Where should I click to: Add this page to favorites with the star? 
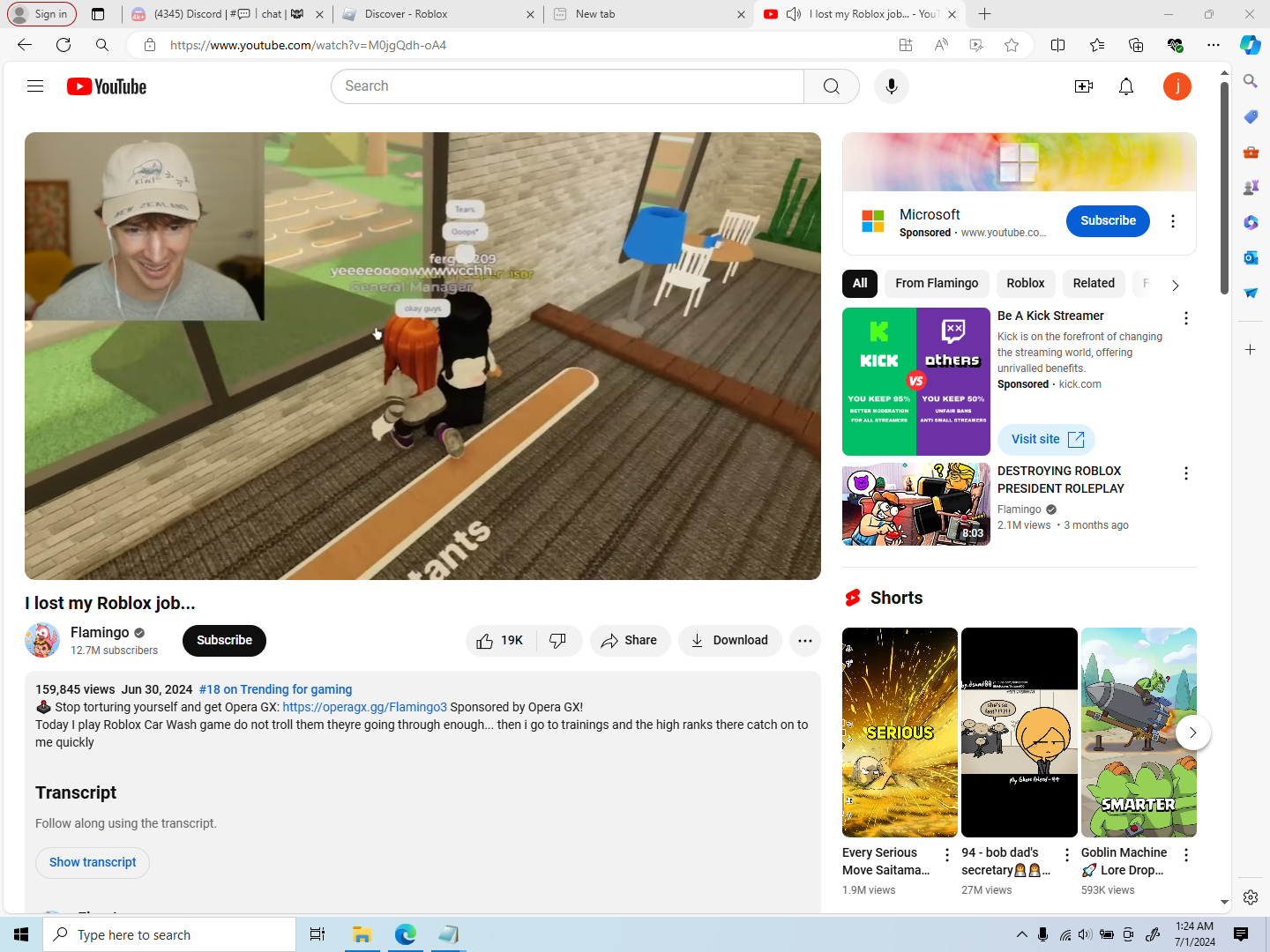(1012, 45)
